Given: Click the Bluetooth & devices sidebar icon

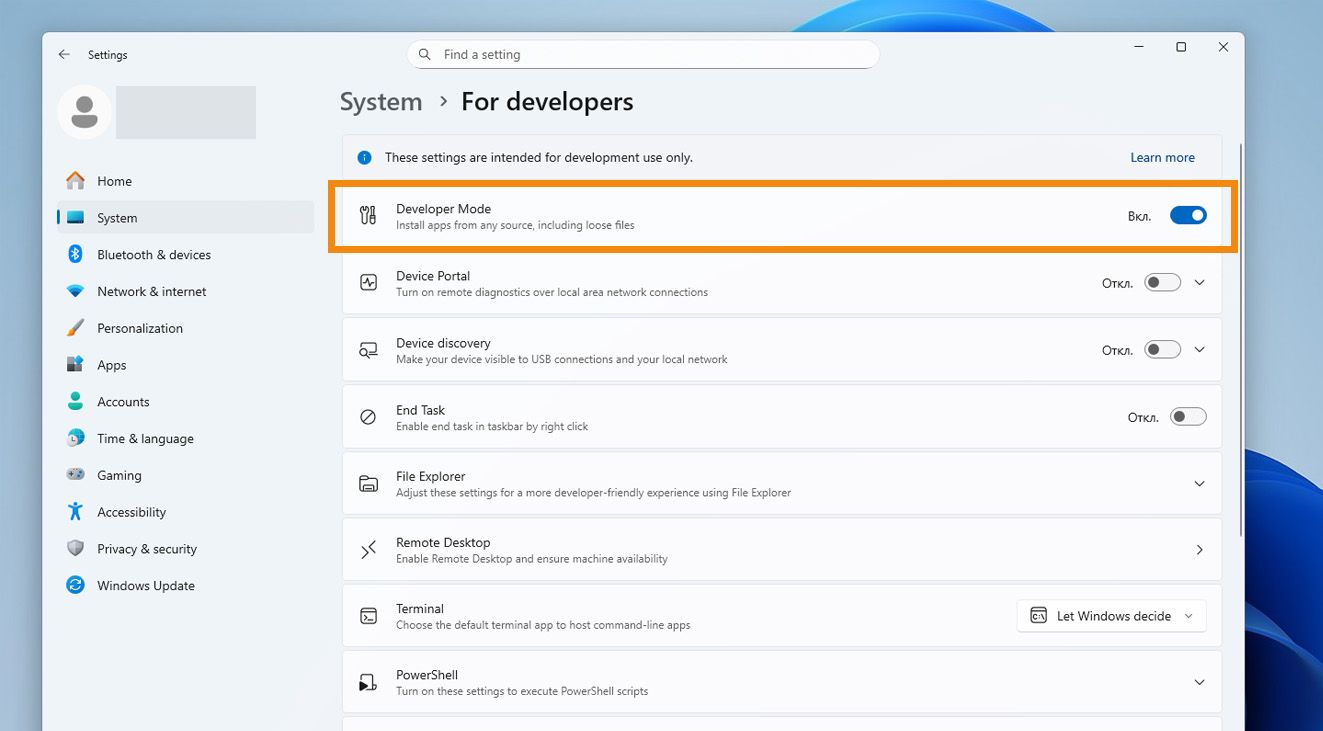Looking at the screenshot, I should 75,254.
